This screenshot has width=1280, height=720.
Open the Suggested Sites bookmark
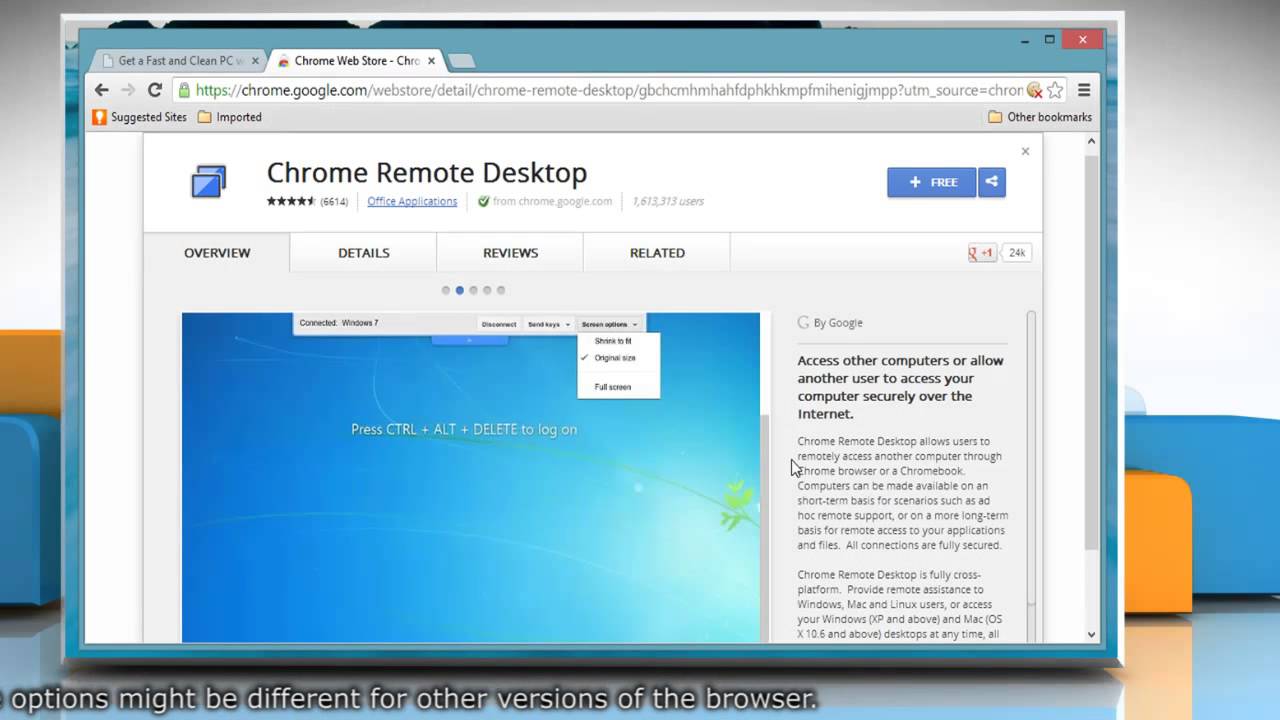tap(140, 117)
